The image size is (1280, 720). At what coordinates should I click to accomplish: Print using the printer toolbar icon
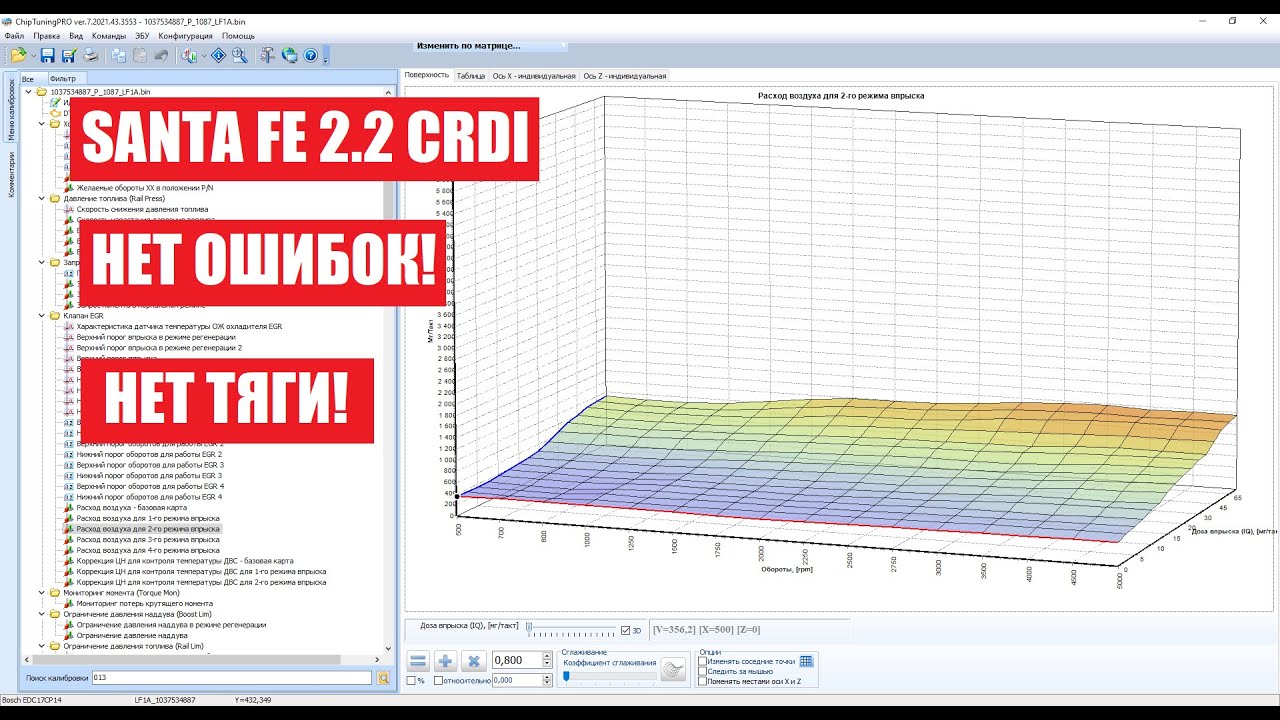coord(90,56)
